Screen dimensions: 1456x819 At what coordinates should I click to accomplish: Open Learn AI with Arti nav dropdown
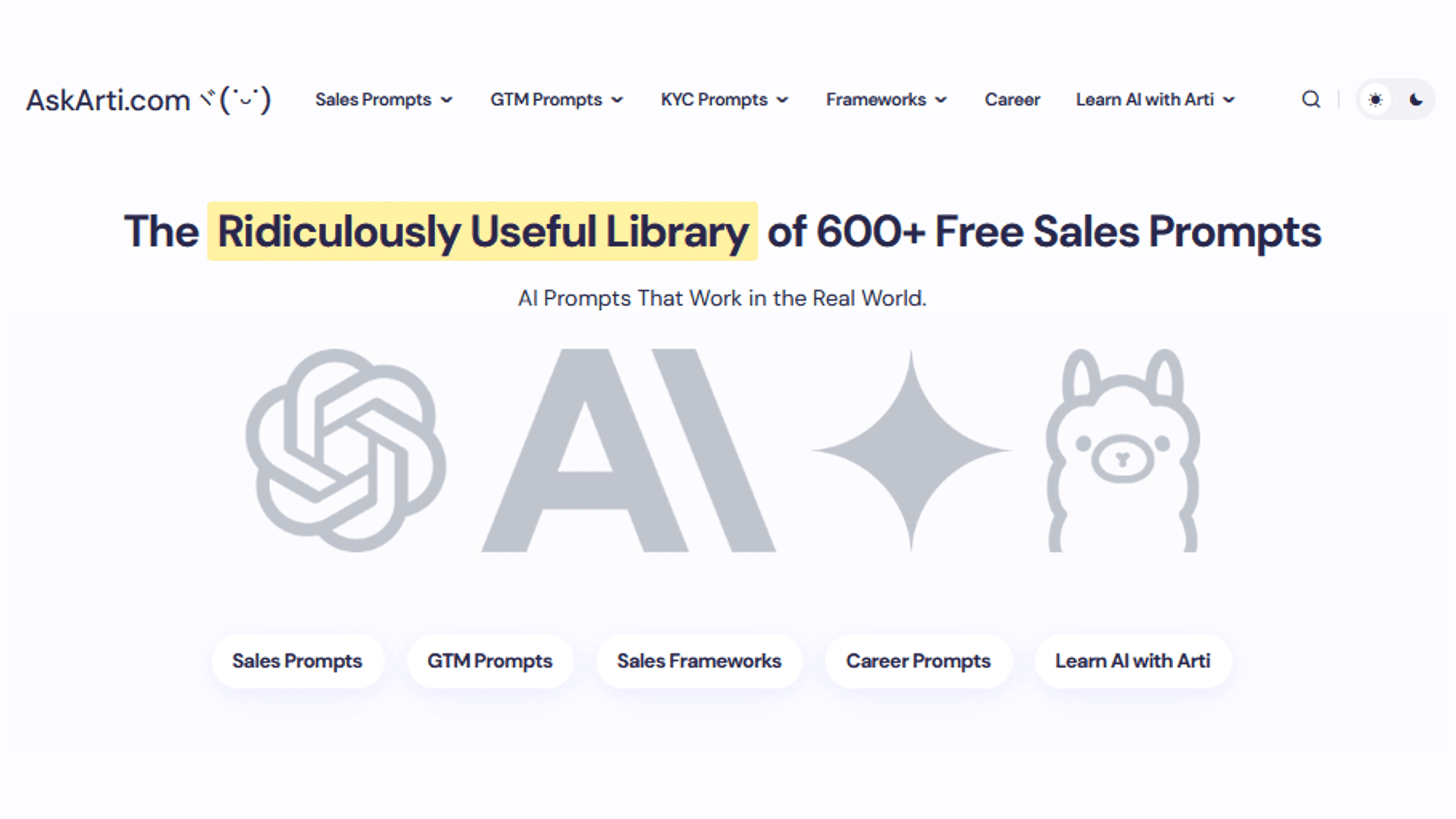tap(1155, 100)
